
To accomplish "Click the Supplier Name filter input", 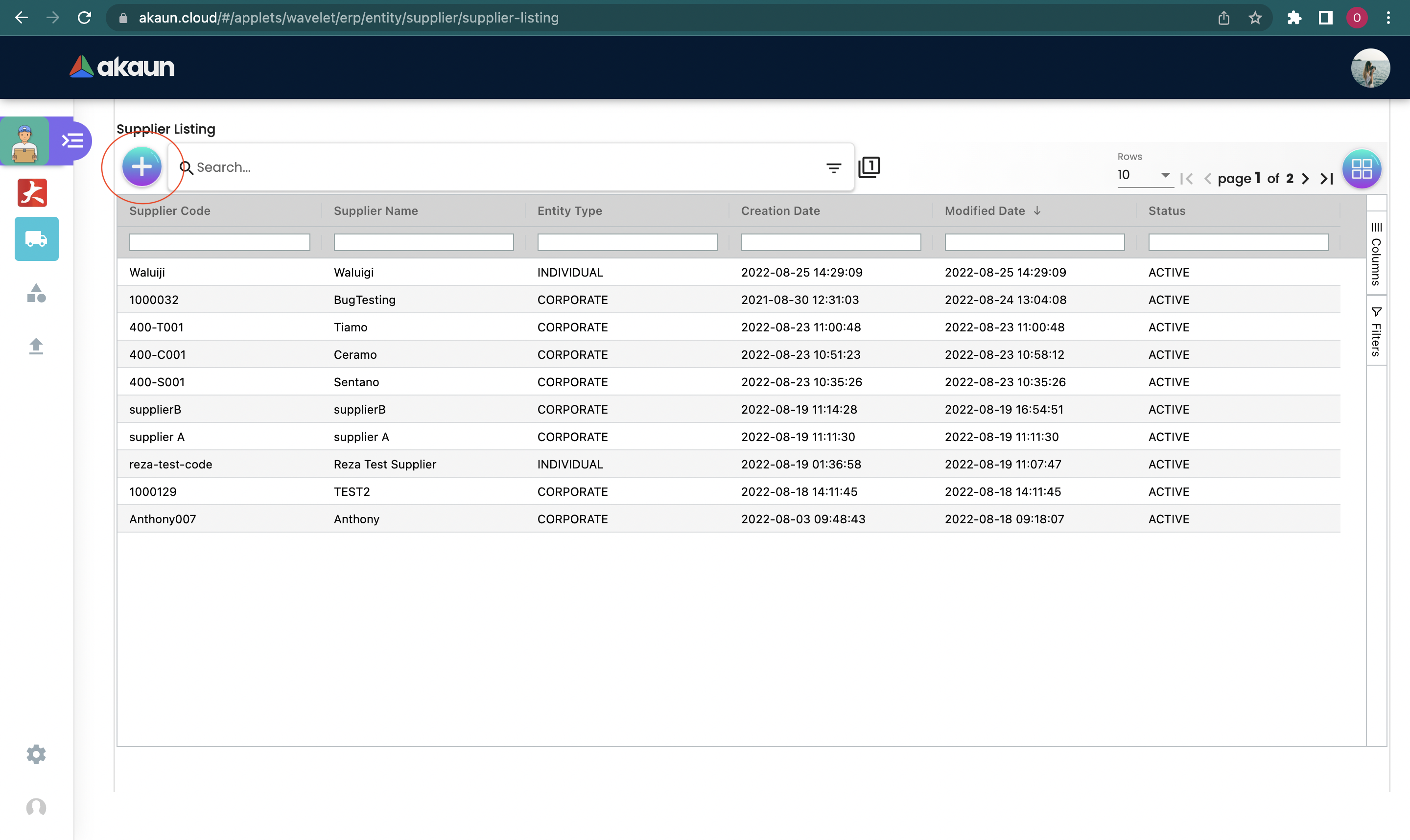I will click(423, 242).
